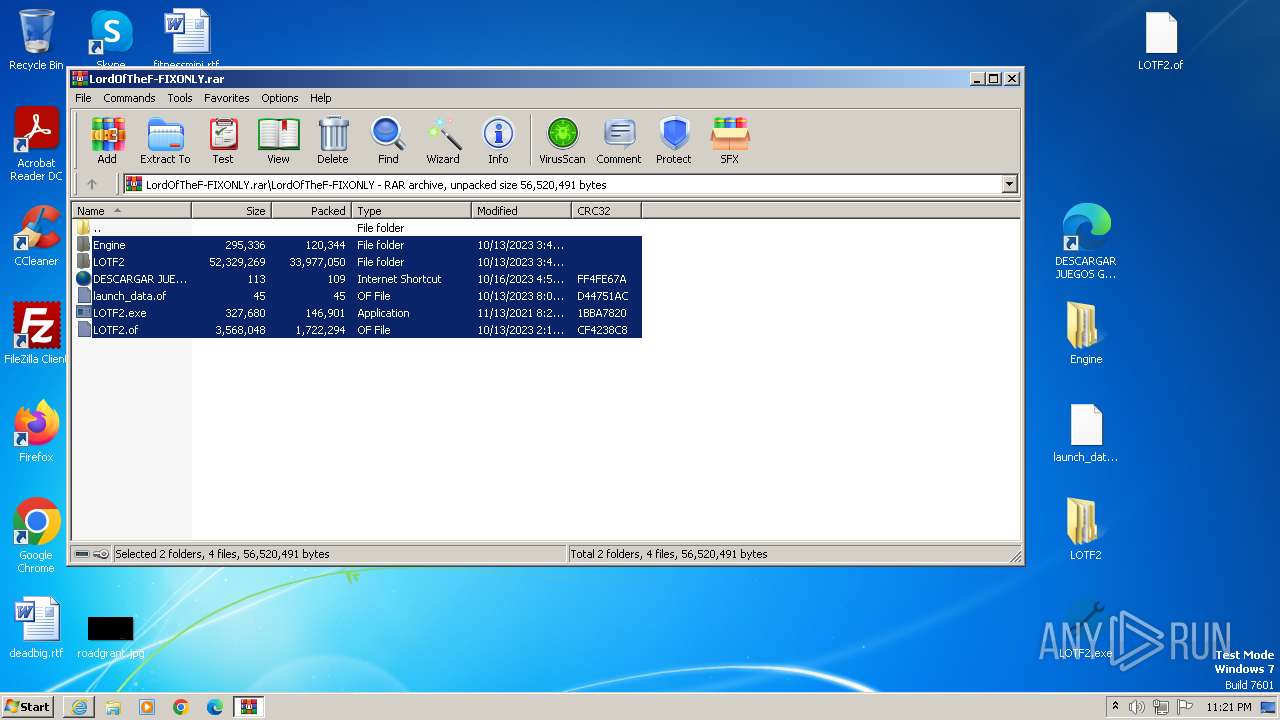
Task: Select the parent '..' folder row
Action: pyautogui.click(x=357, y=228)
